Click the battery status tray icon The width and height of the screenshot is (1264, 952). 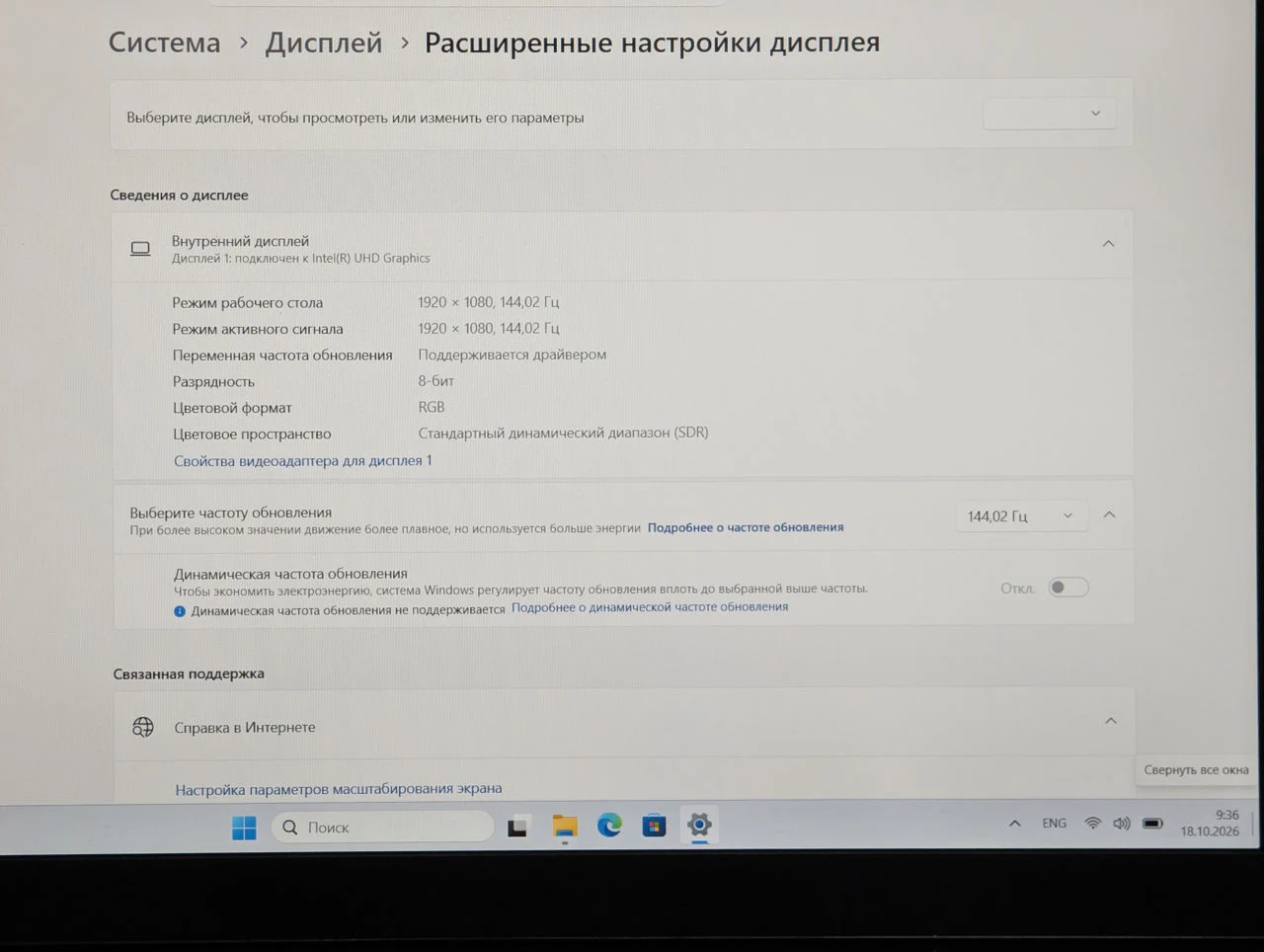pyautogui.click(x=1152, y=823)
